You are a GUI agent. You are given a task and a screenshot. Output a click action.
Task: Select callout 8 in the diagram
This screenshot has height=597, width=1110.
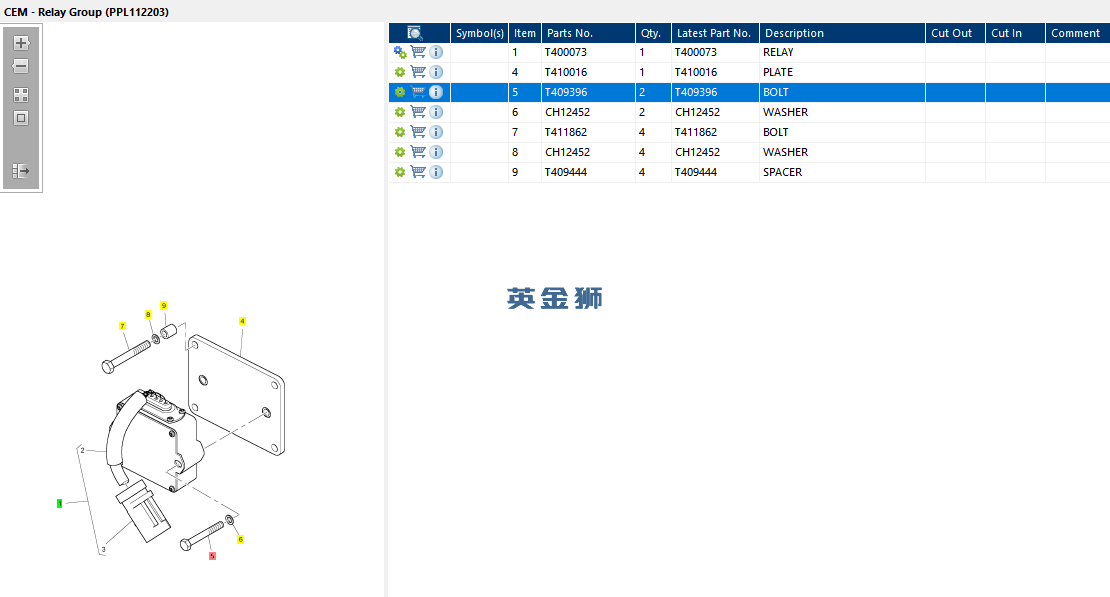148,314
